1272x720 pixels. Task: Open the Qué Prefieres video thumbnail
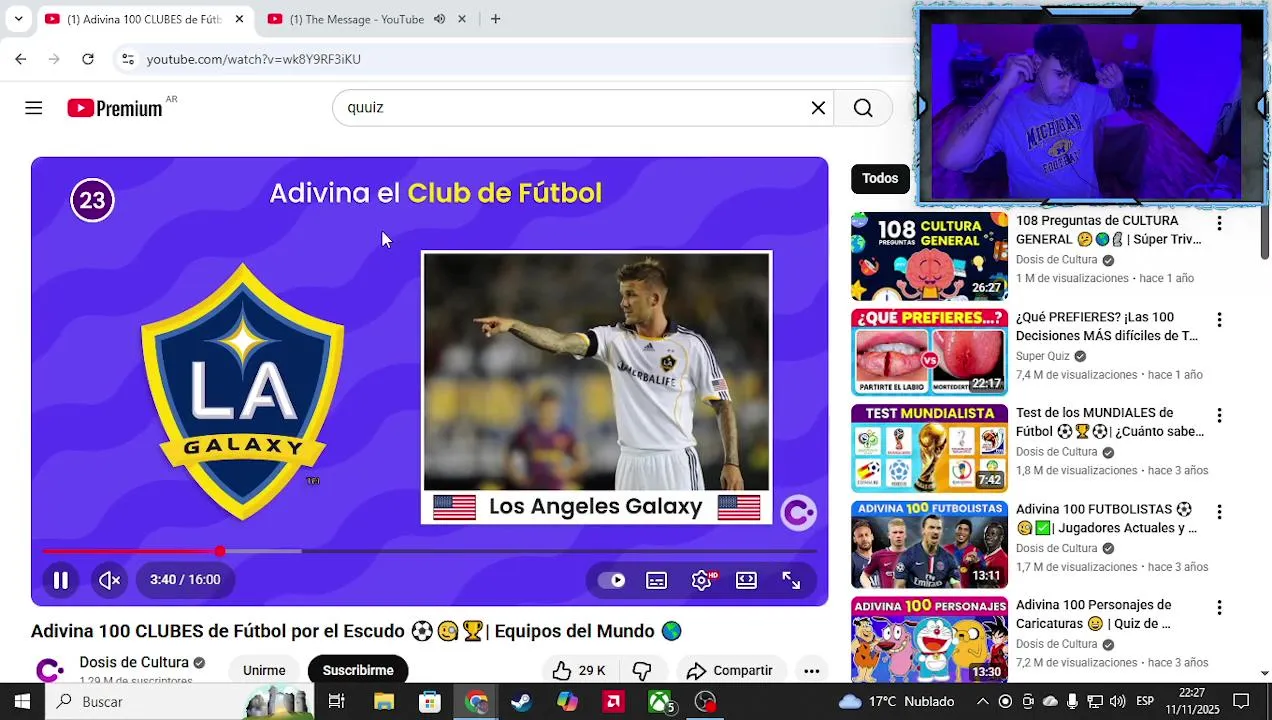929,352
